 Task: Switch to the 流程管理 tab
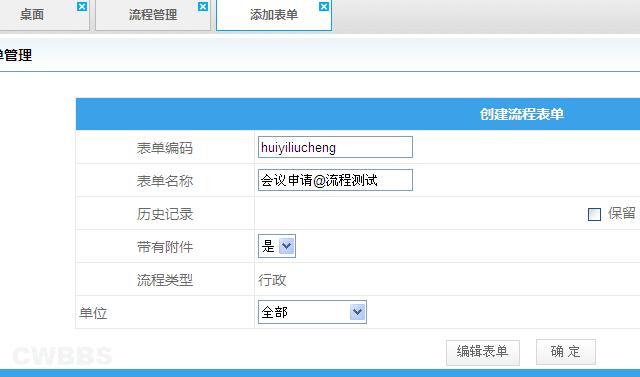click(x=153, y=15)
